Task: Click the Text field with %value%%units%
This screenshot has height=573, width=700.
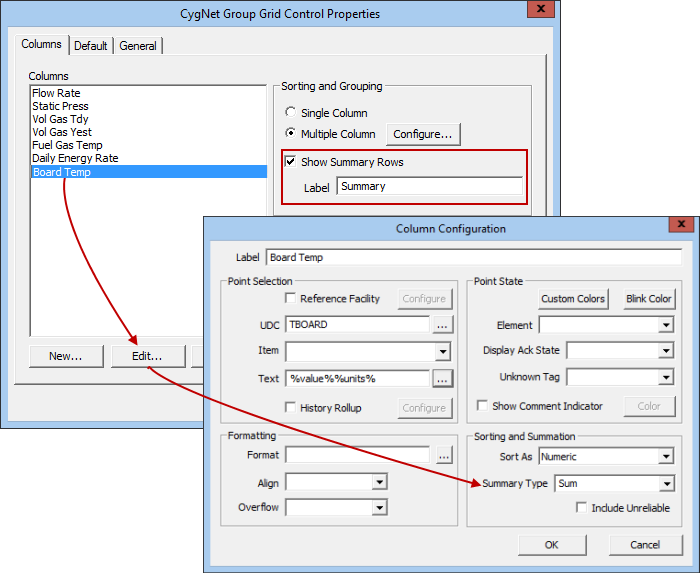Action: click(358, 378)
